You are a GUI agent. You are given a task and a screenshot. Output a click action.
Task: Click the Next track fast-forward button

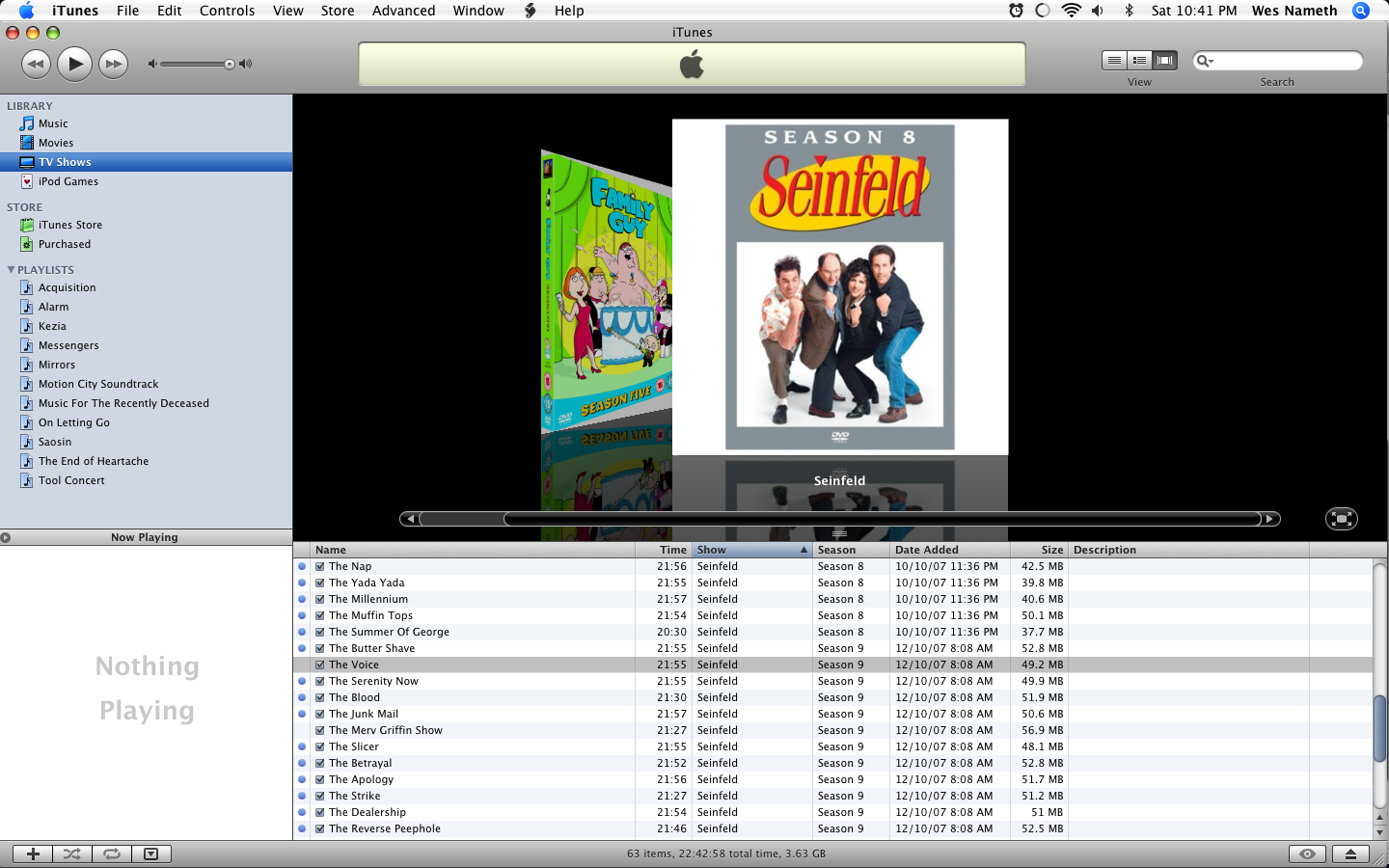(x=114, y=65)
